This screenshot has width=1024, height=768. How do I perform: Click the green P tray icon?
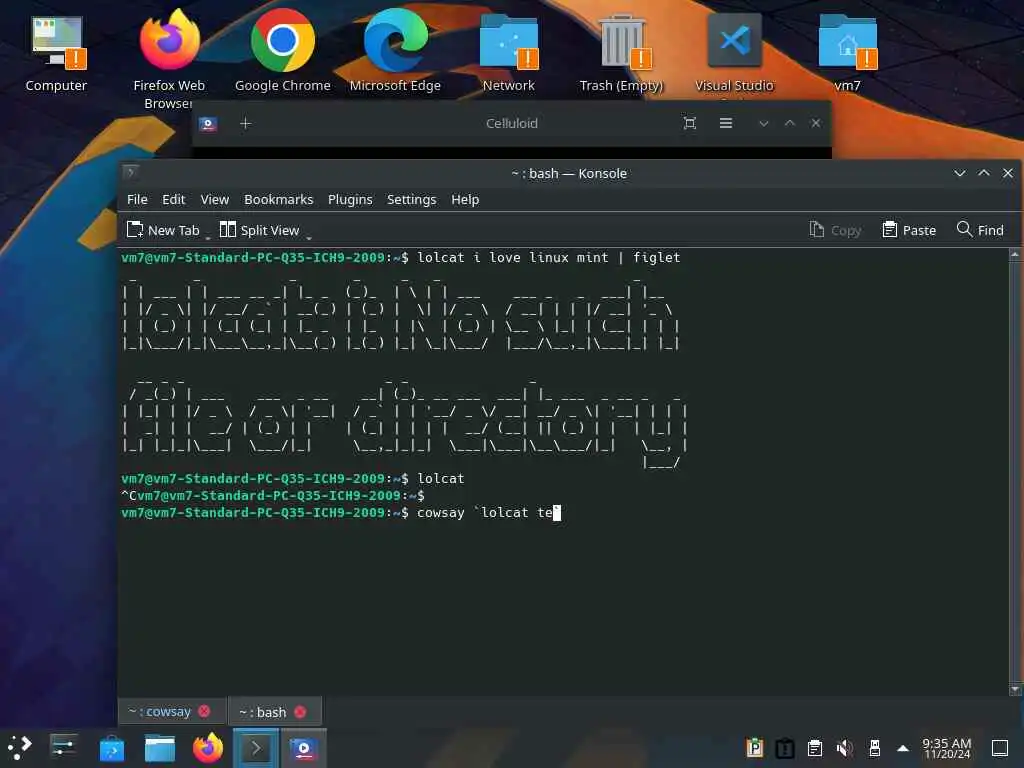click(x=755, y=748)
